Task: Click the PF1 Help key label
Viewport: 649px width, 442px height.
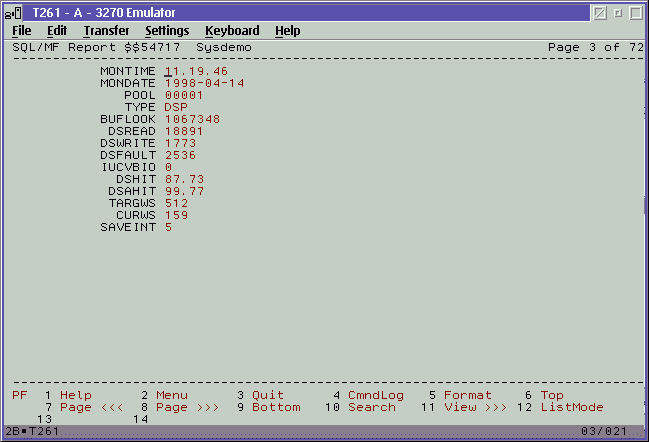Action: 76,395
